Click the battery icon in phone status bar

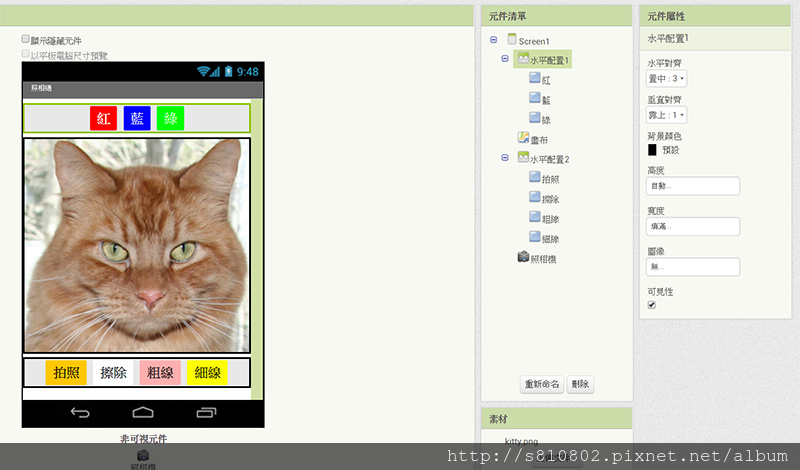click(x=229, y=71)
